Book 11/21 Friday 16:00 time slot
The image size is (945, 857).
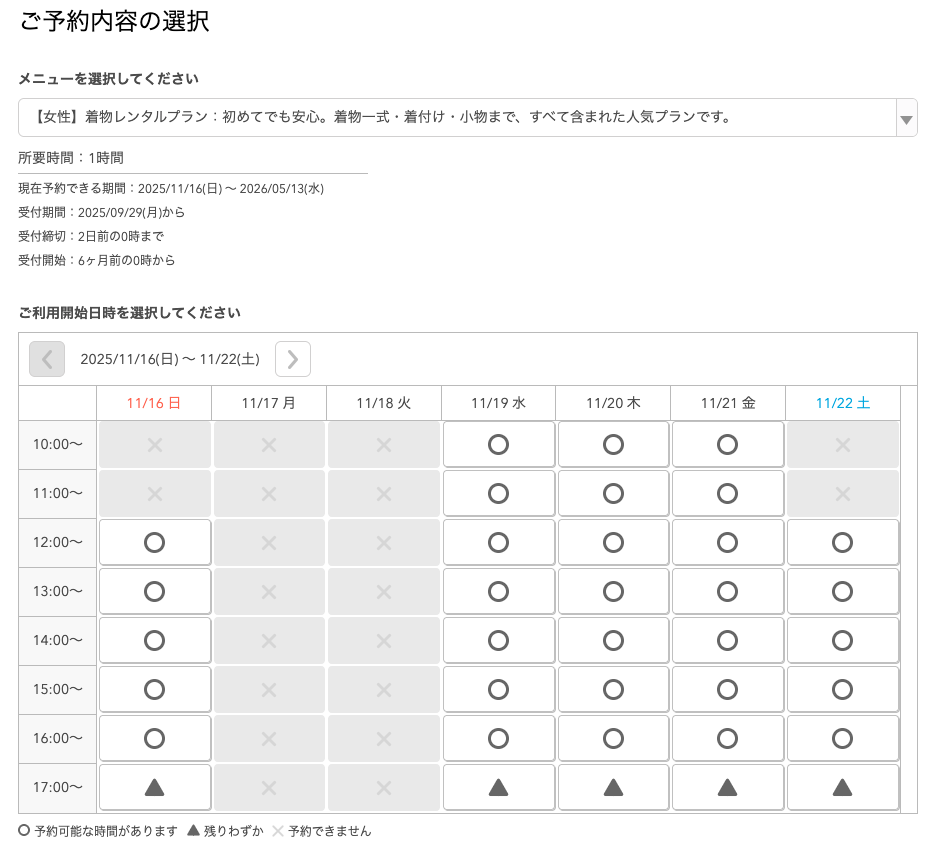(x=728, y=738)
